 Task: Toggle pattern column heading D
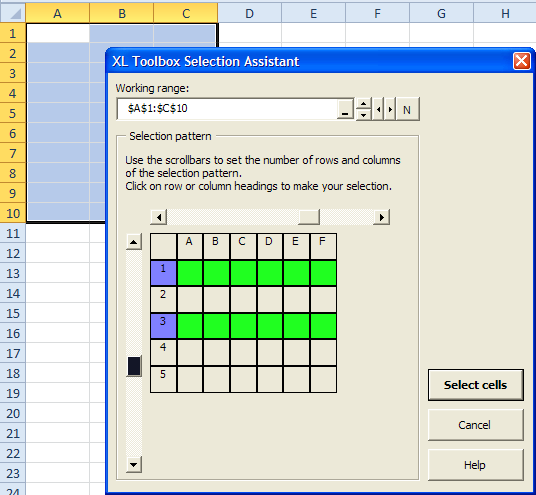click(x=269, y=246)
